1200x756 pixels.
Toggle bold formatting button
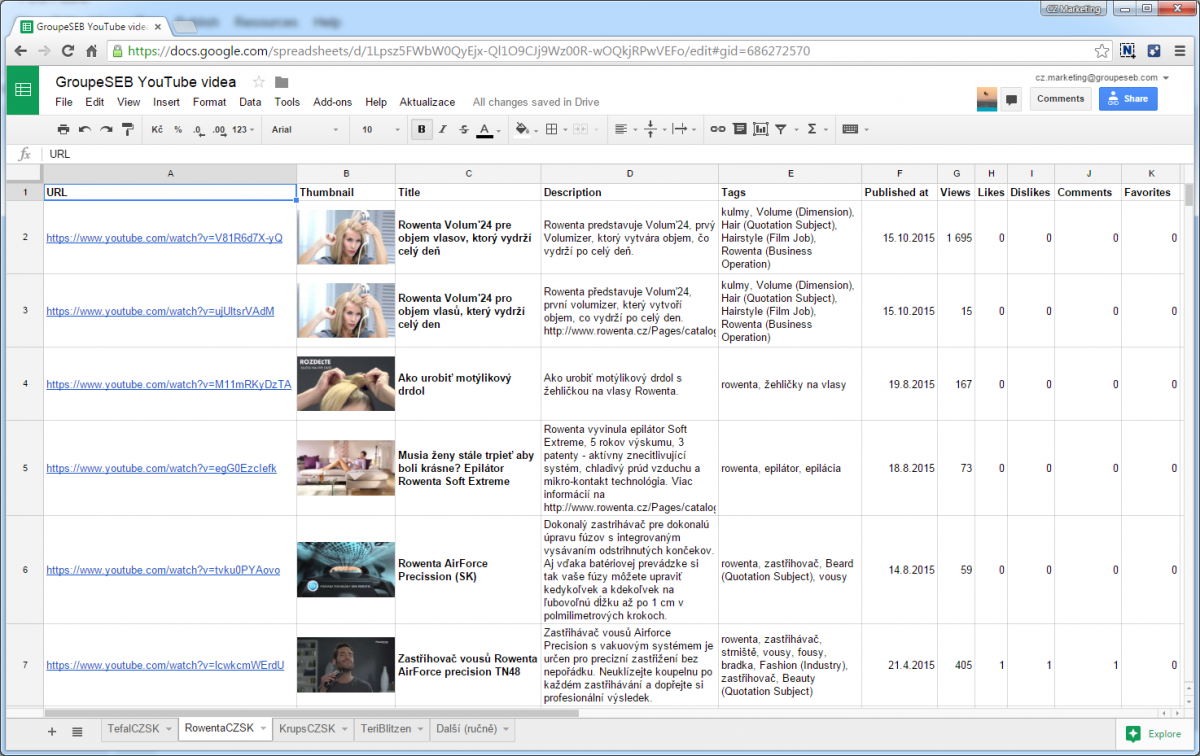pyautogui.click(x=421, y=129)
